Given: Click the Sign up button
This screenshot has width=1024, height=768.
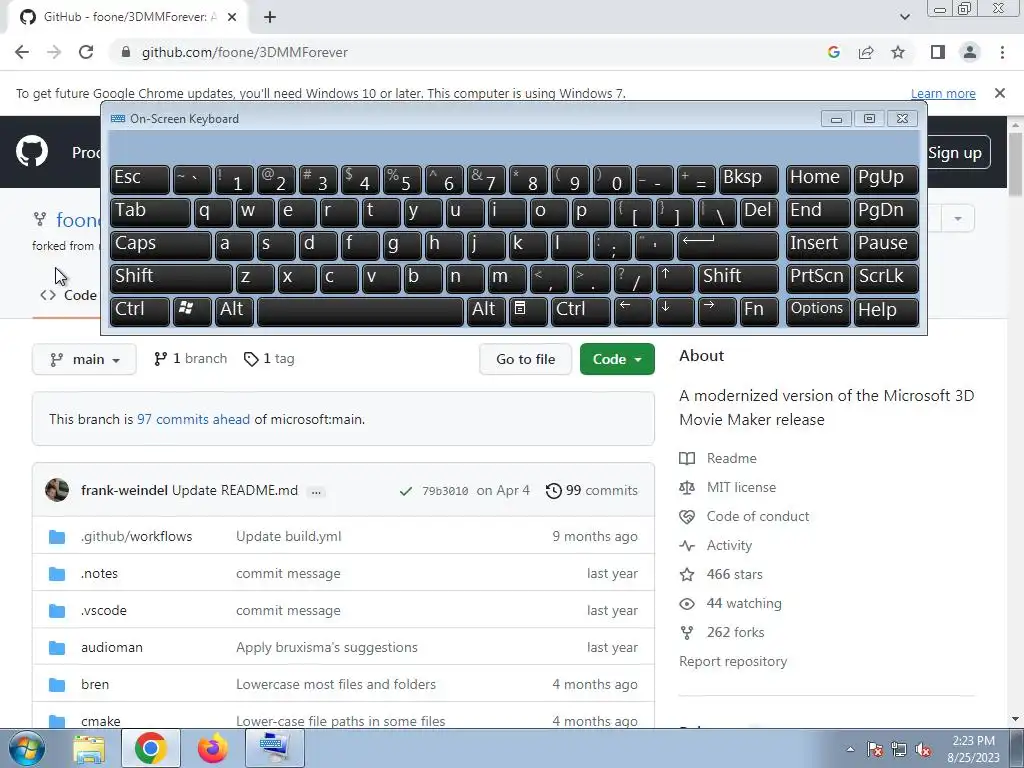Looking at the screenshot, I should point(955,153).
